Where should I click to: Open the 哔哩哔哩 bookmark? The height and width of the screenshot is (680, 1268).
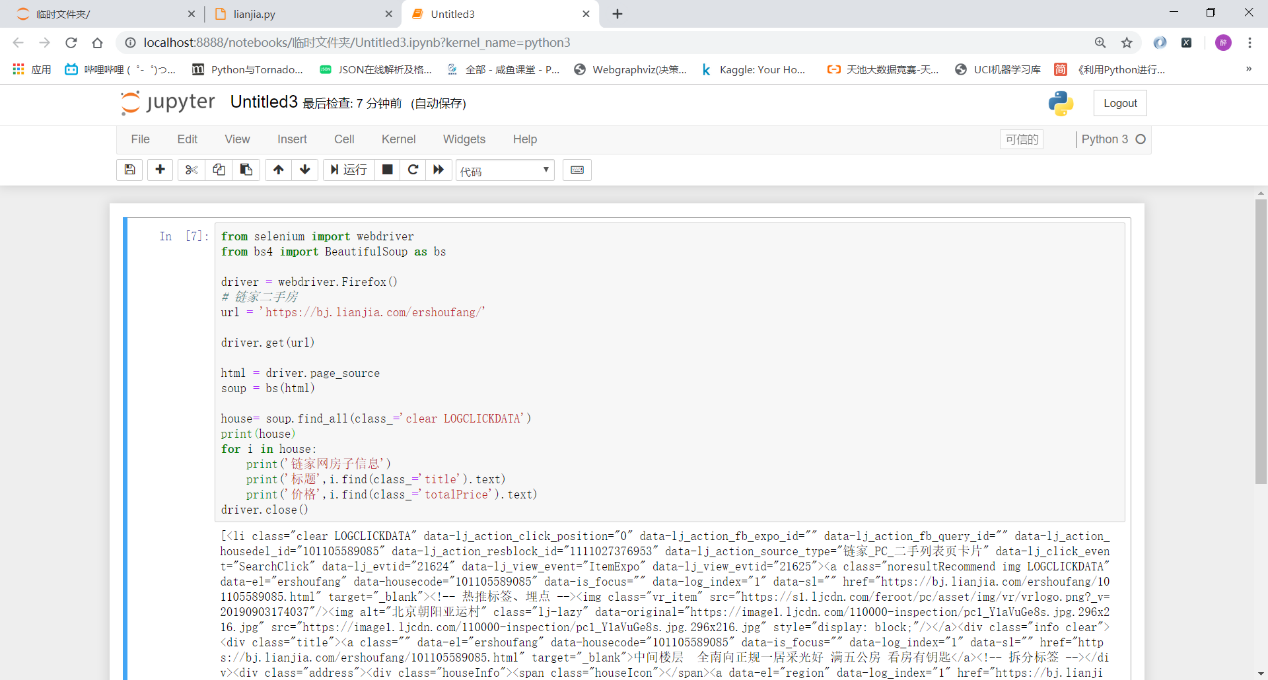[x=120, y=70]
